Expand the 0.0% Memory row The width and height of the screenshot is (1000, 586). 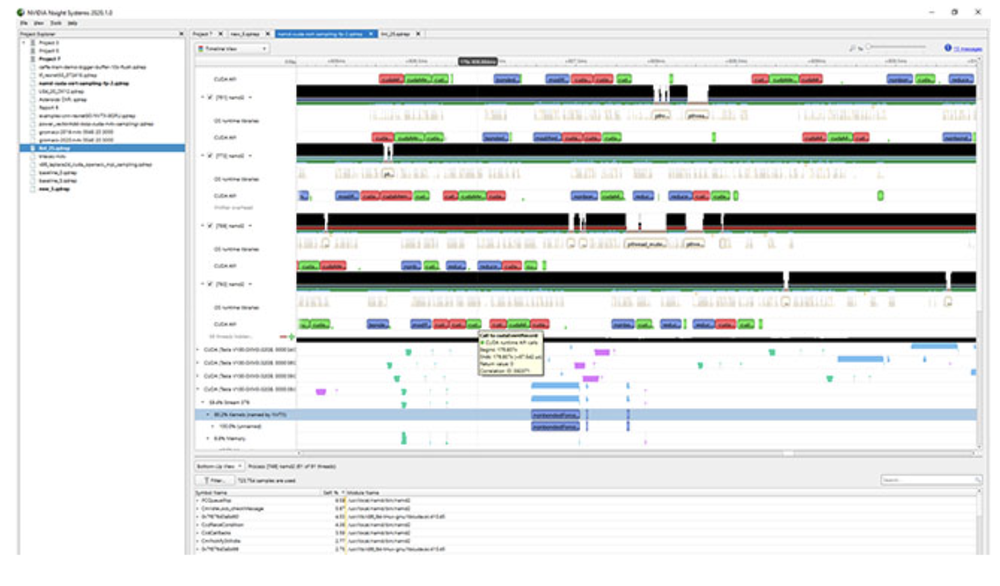point(208,439)
